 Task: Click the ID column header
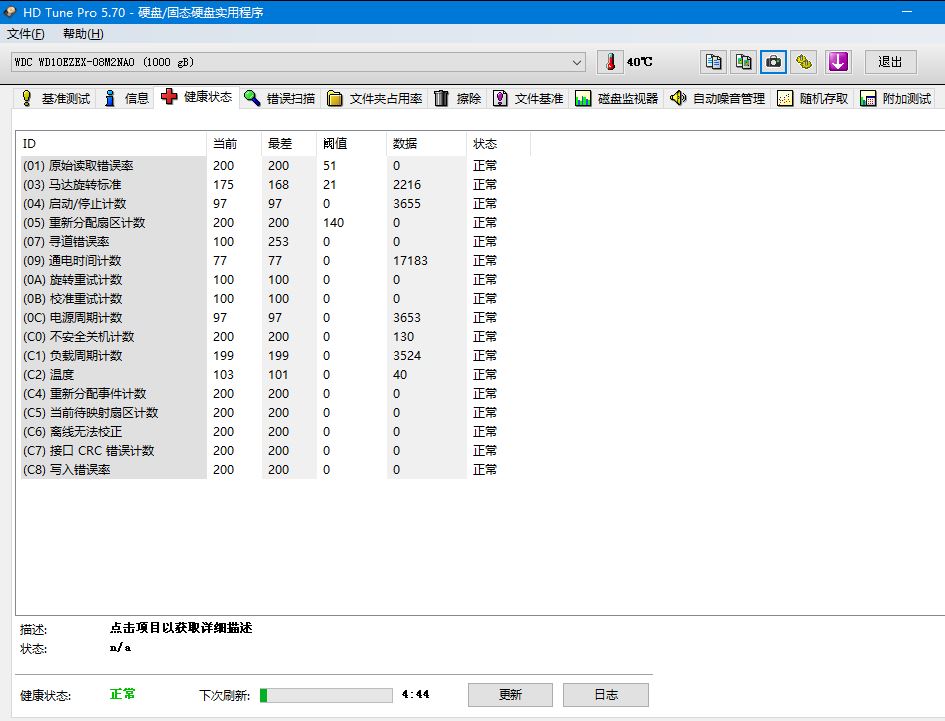[x=111, y=143]
